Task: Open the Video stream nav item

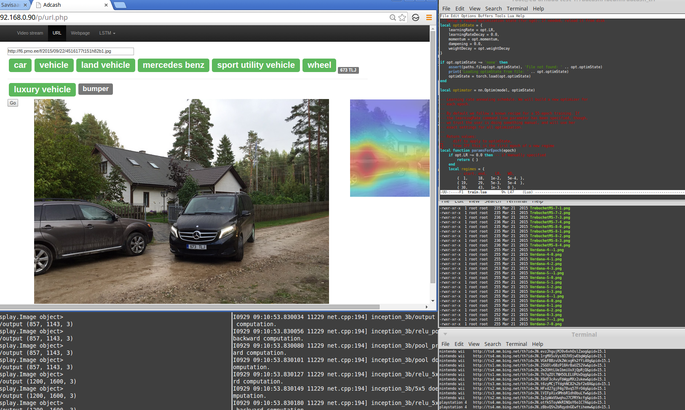Action: click(30, 33)
